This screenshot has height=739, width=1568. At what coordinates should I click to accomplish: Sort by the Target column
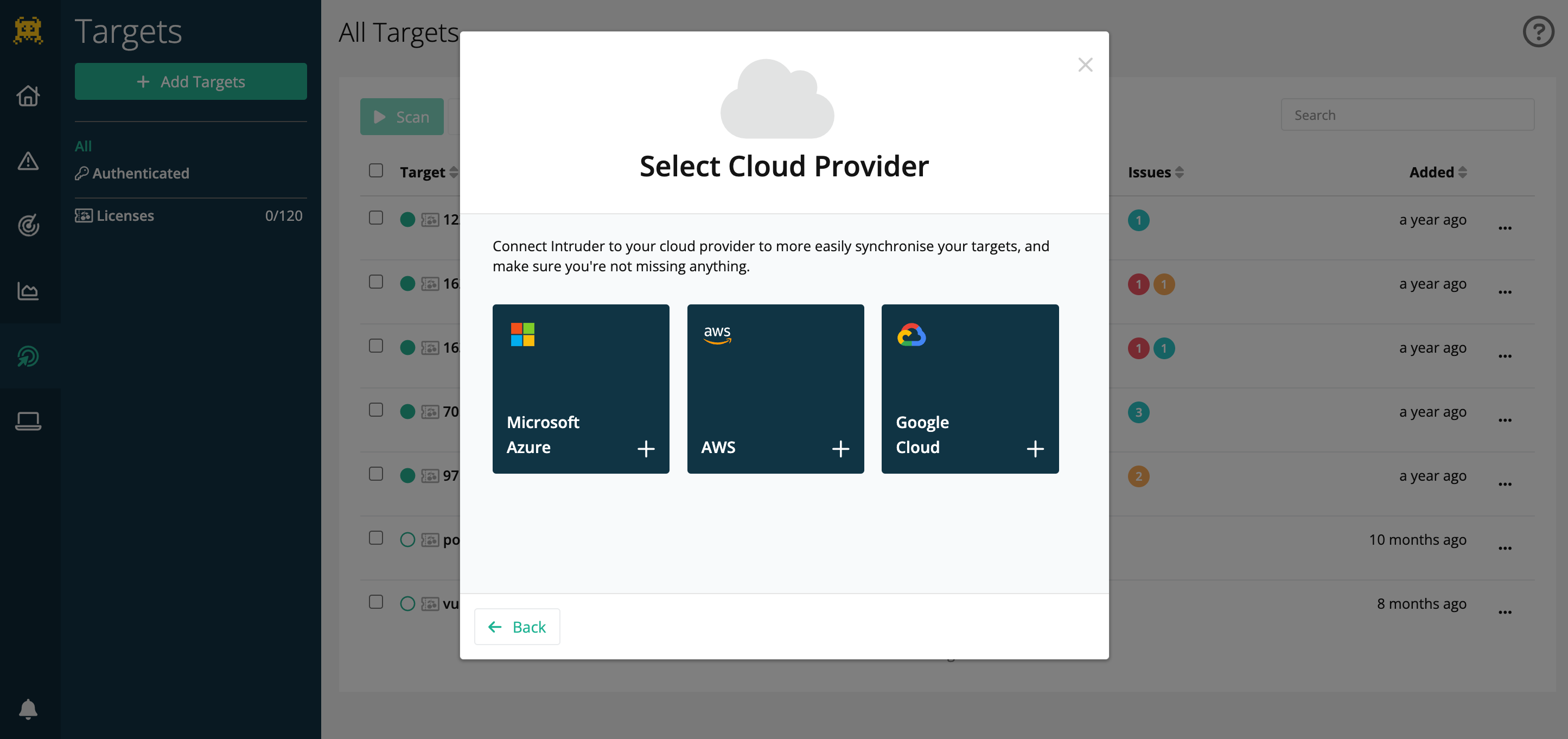click(429, 173)
